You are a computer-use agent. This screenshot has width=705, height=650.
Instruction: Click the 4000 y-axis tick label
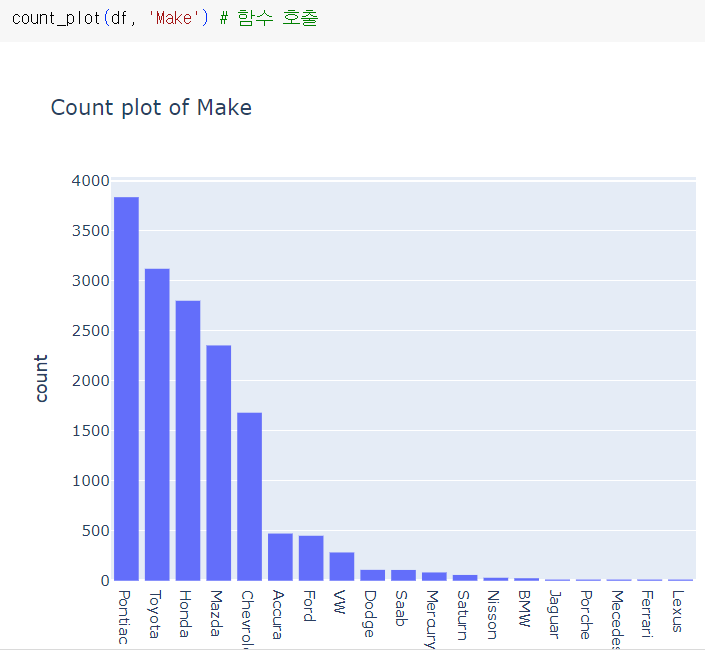90,181
